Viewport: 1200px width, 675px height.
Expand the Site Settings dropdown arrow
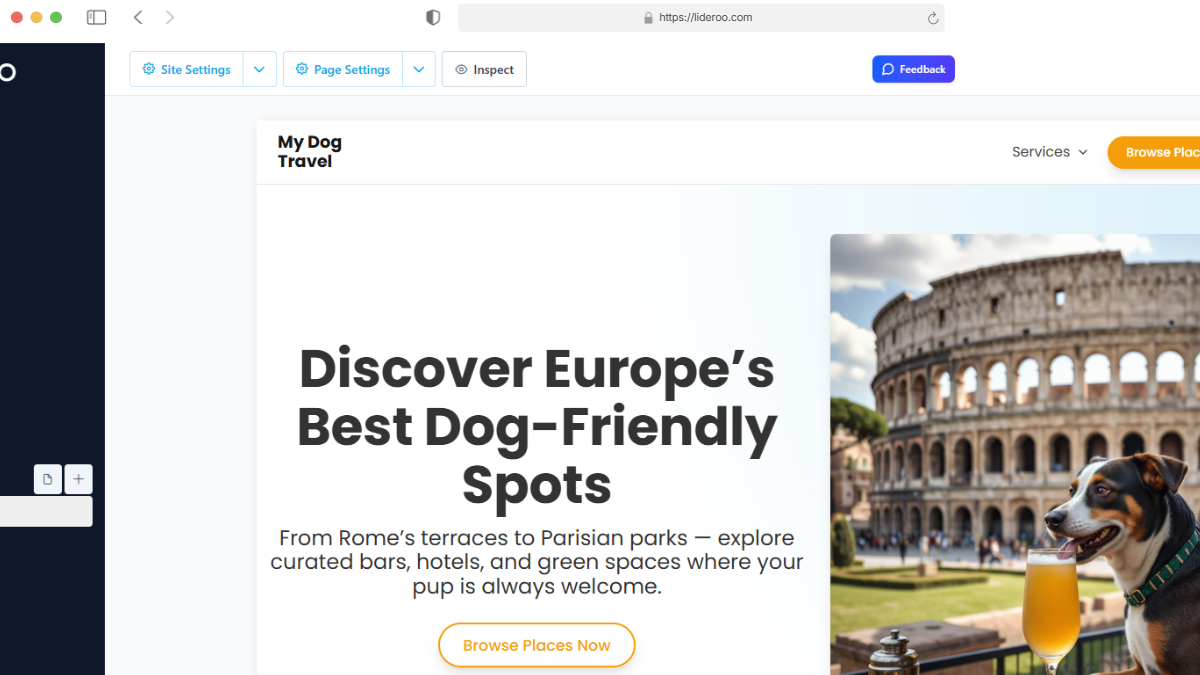point(259,70)
